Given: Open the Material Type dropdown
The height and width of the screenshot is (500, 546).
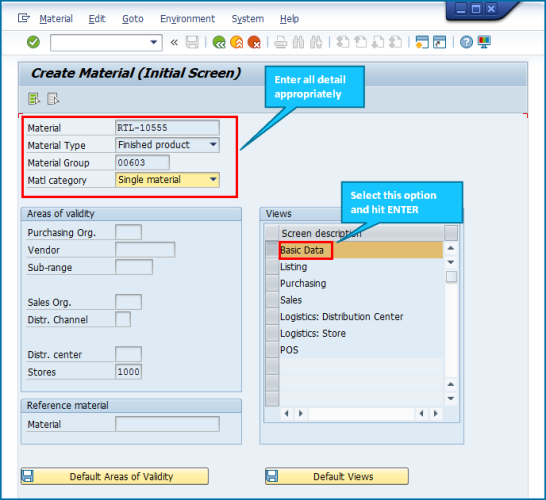Looking at the screenshot, I should (213, 144).
